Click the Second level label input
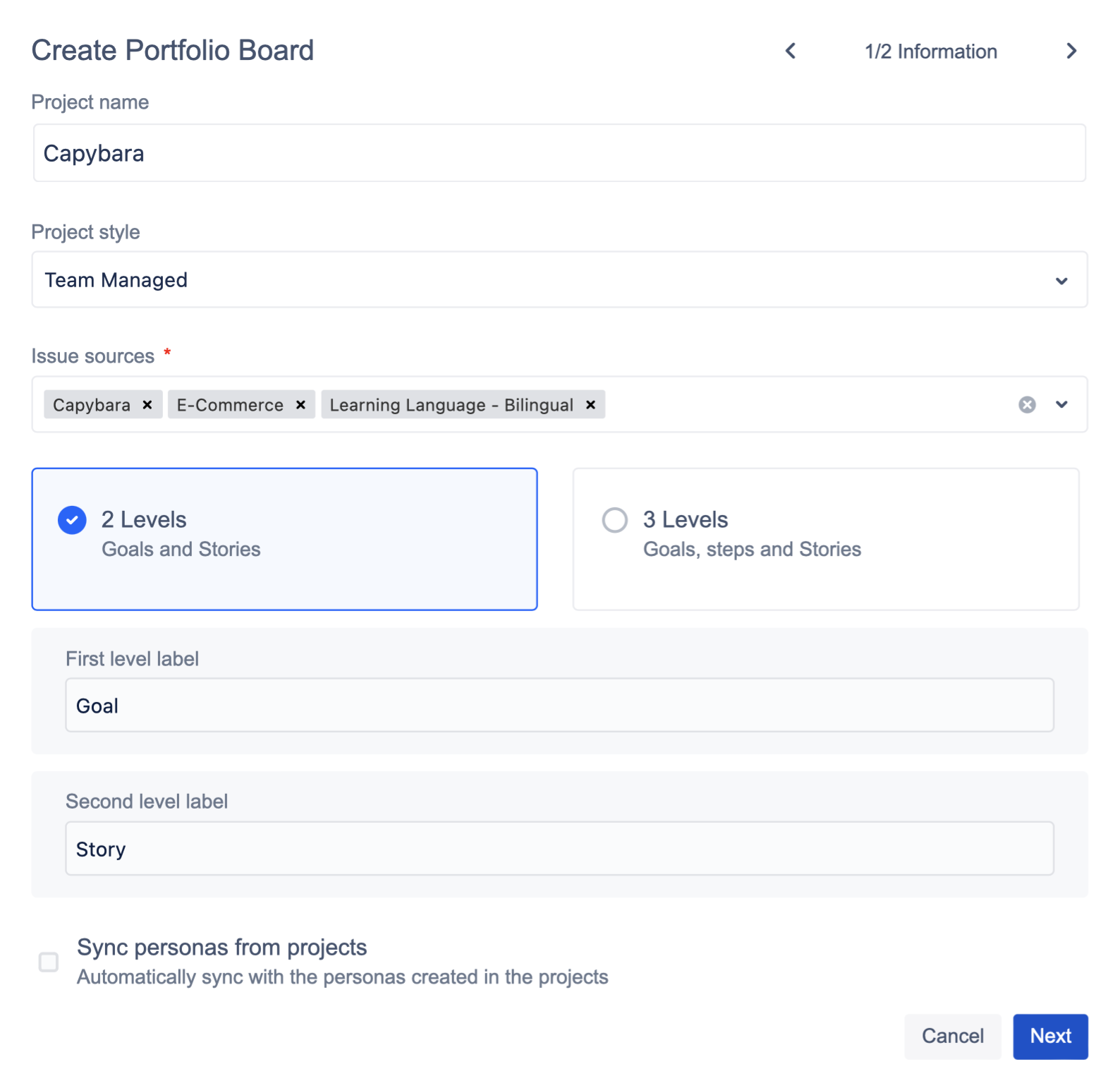The width and height of the screenshot is (1120, 1081). point(559,849)
